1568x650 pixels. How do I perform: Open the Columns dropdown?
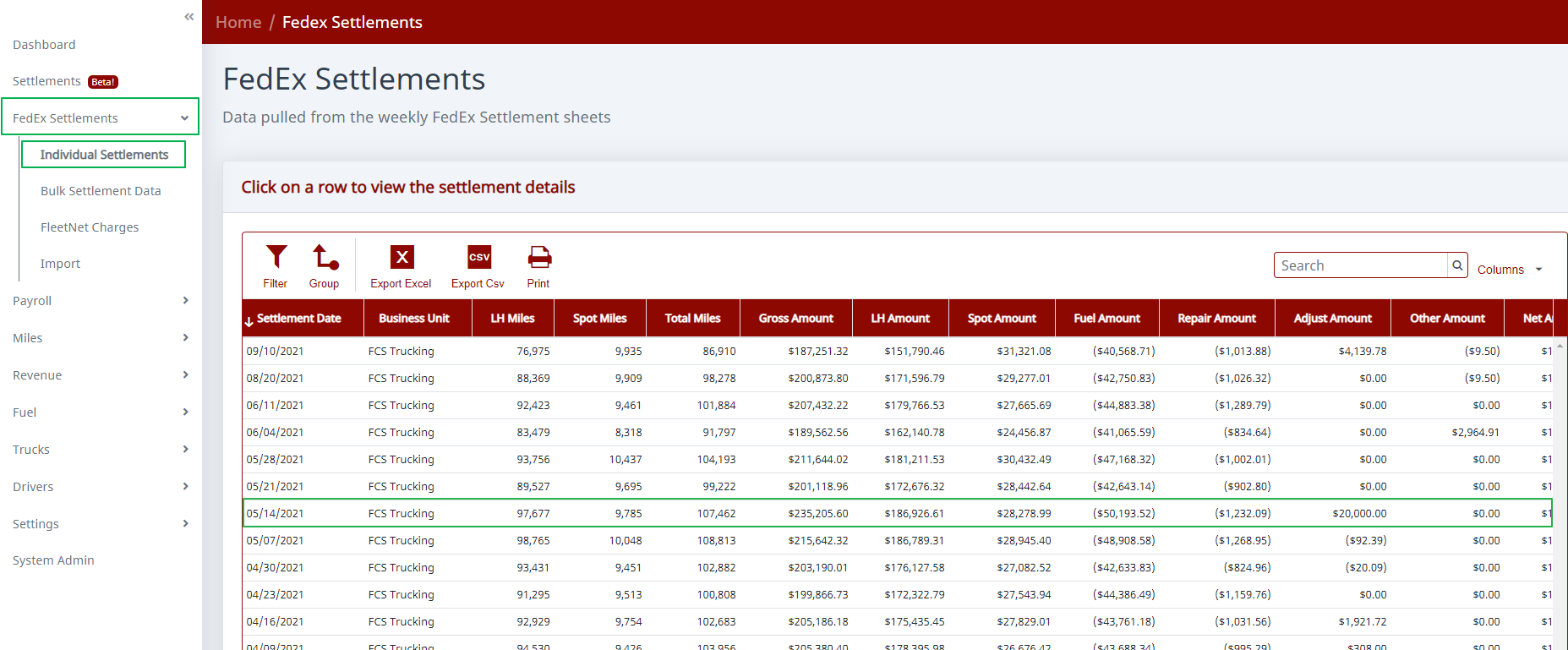click(x=1510, y=270)
